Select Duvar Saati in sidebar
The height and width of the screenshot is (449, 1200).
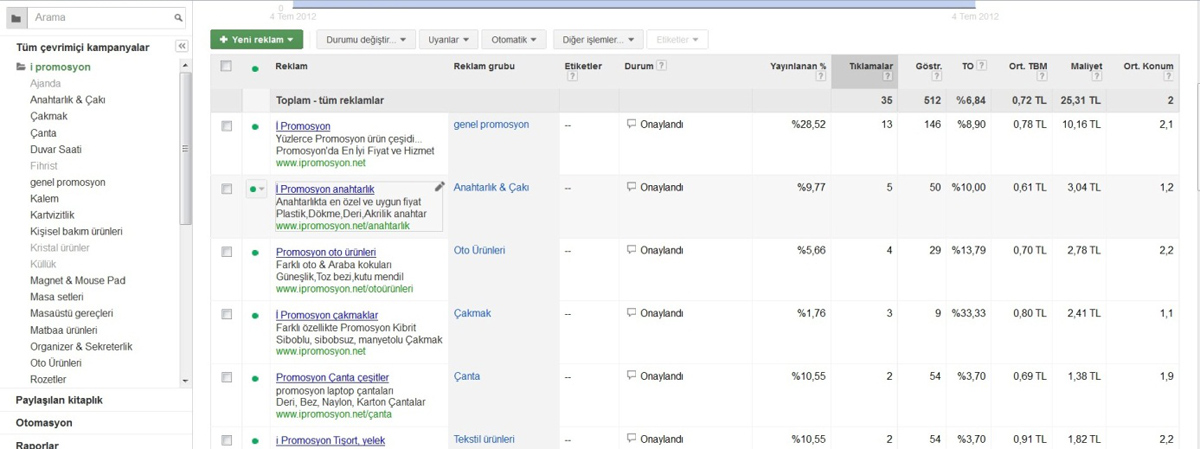click(56, 149)
